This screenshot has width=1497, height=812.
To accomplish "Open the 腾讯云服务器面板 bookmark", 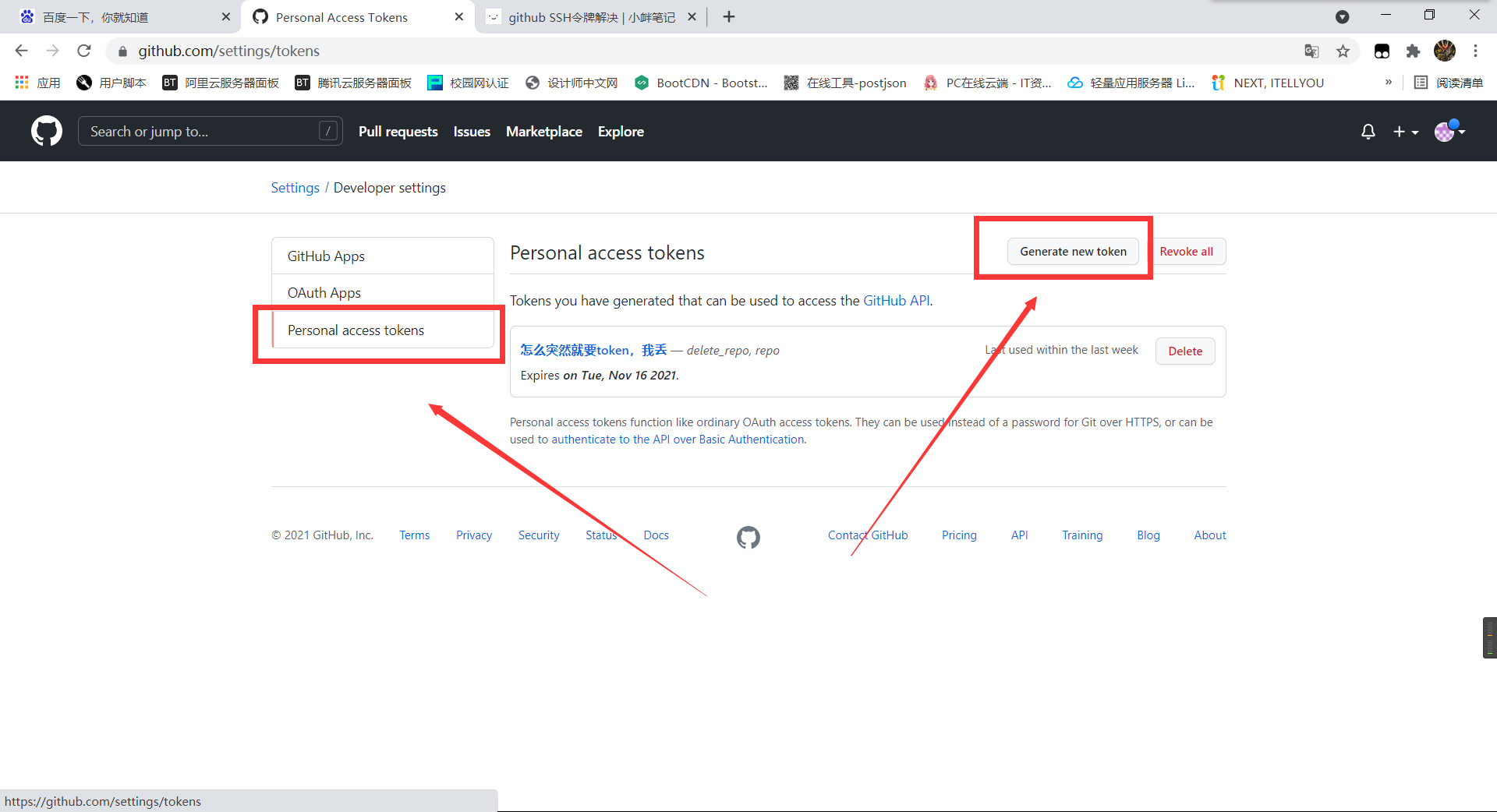I will tap(353, 83).
